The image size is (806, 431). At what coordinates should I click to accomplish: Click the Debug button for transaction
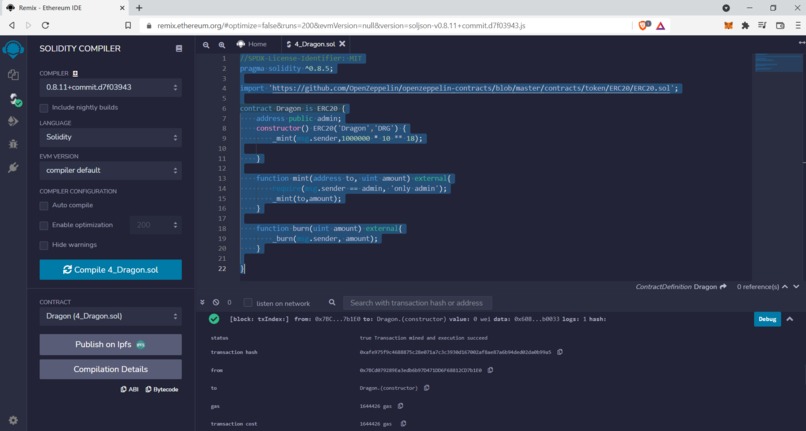pyautogui.click(x=767, y=319)
